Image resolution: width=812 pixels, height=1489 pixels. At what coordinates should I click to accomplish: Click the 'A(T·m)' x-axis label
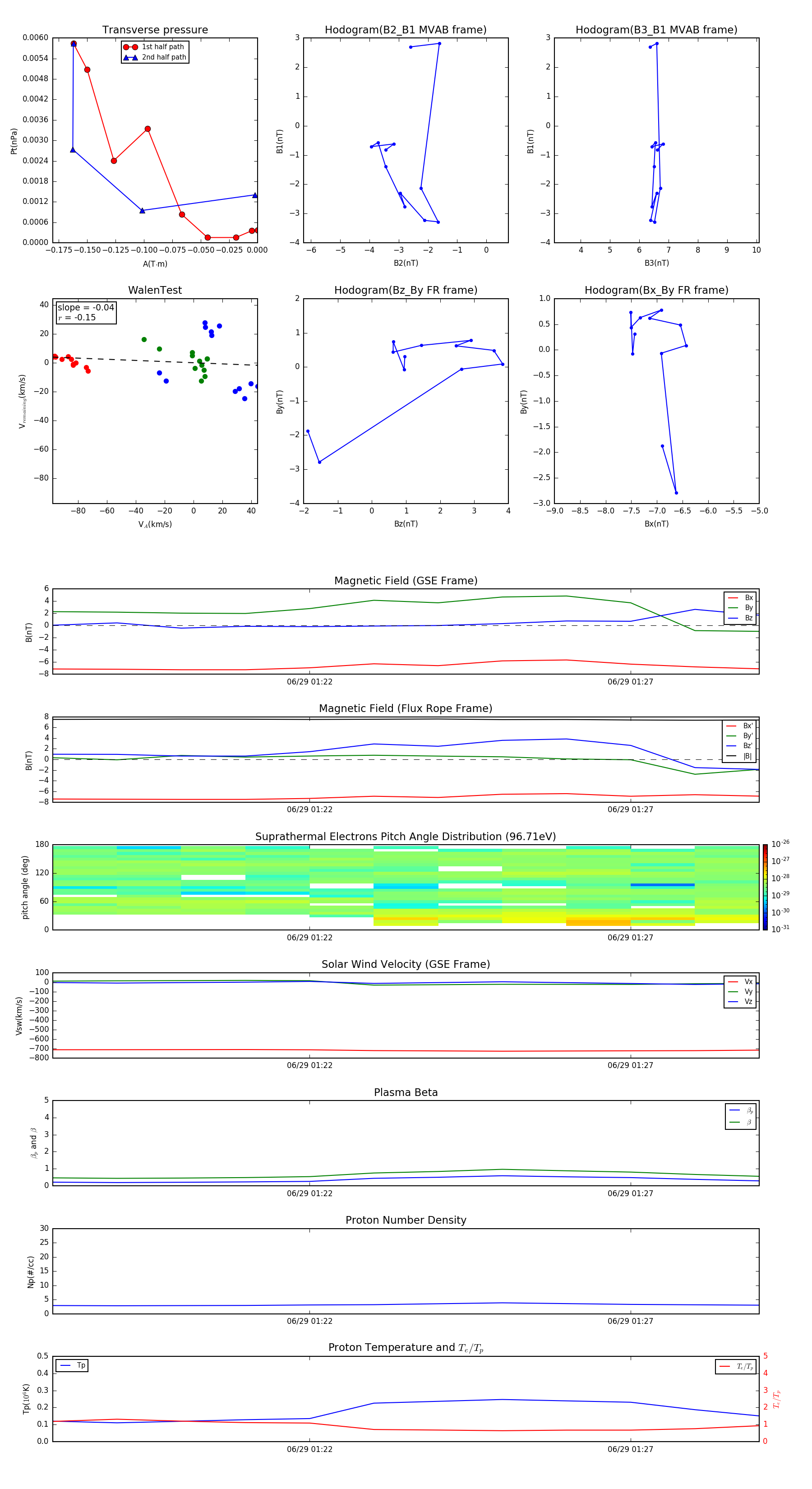pyautogui.click(x=155, y=264)
